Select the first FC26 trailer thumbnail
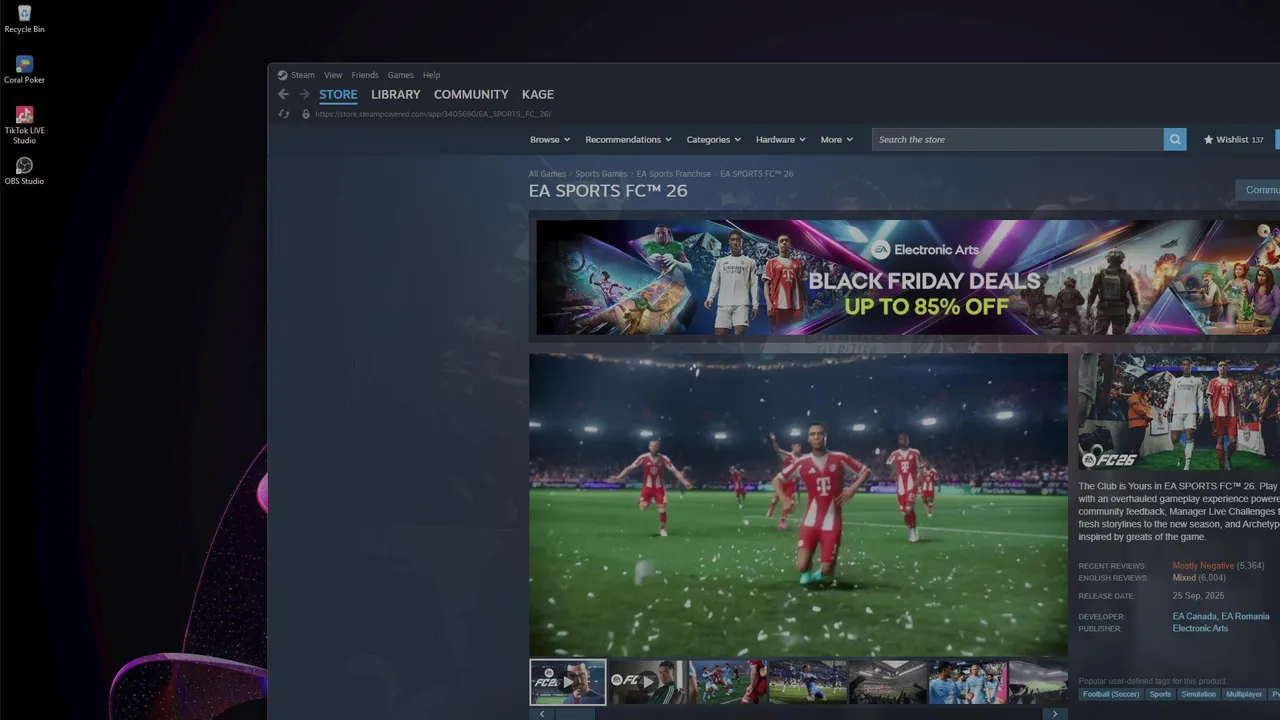Image resolution: width=1280 pixels, height=720 pixels. pyautogui.click(x=567, y=682)
